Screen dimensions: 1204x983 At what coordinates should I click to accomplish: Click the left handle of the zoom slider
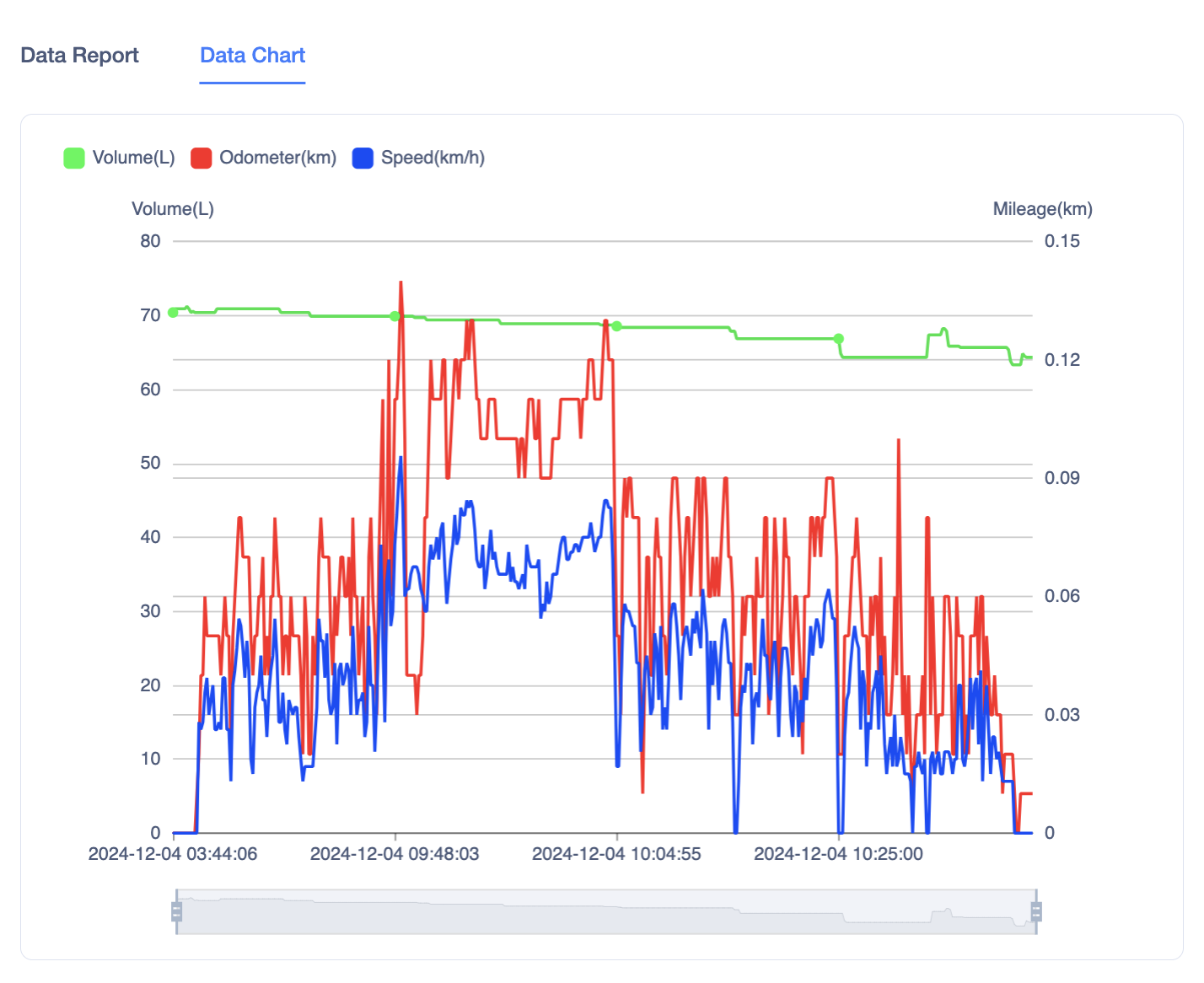pyautogui.click(x=176, y=911)
